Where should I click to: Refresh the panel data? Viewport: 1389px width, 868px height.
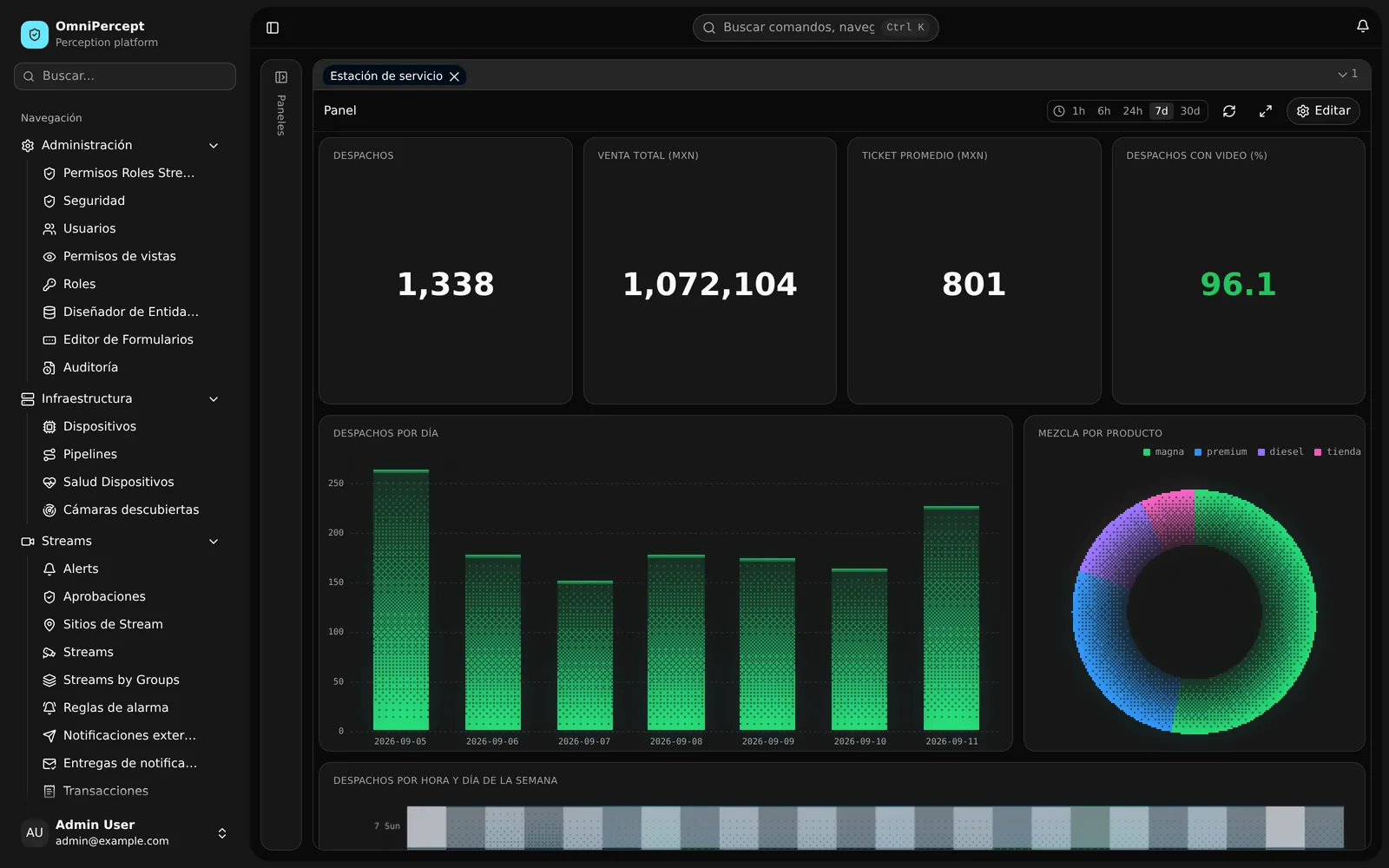1229,111
